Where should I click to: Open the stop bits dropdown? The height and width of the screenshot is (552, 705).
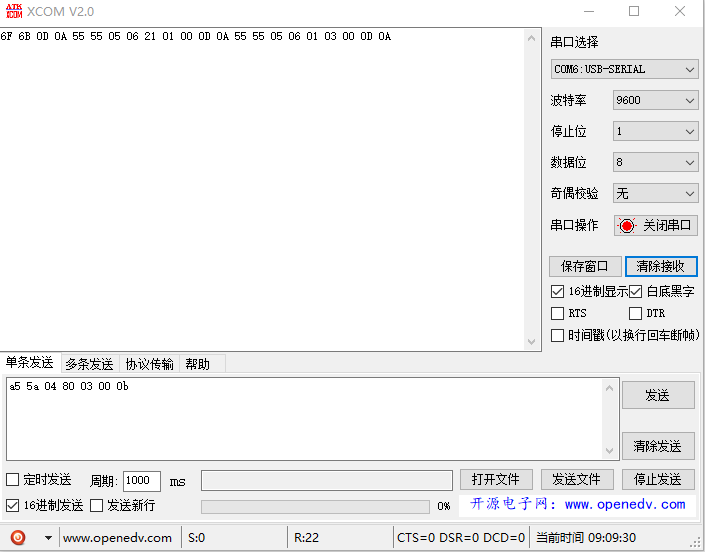[655, 131]
